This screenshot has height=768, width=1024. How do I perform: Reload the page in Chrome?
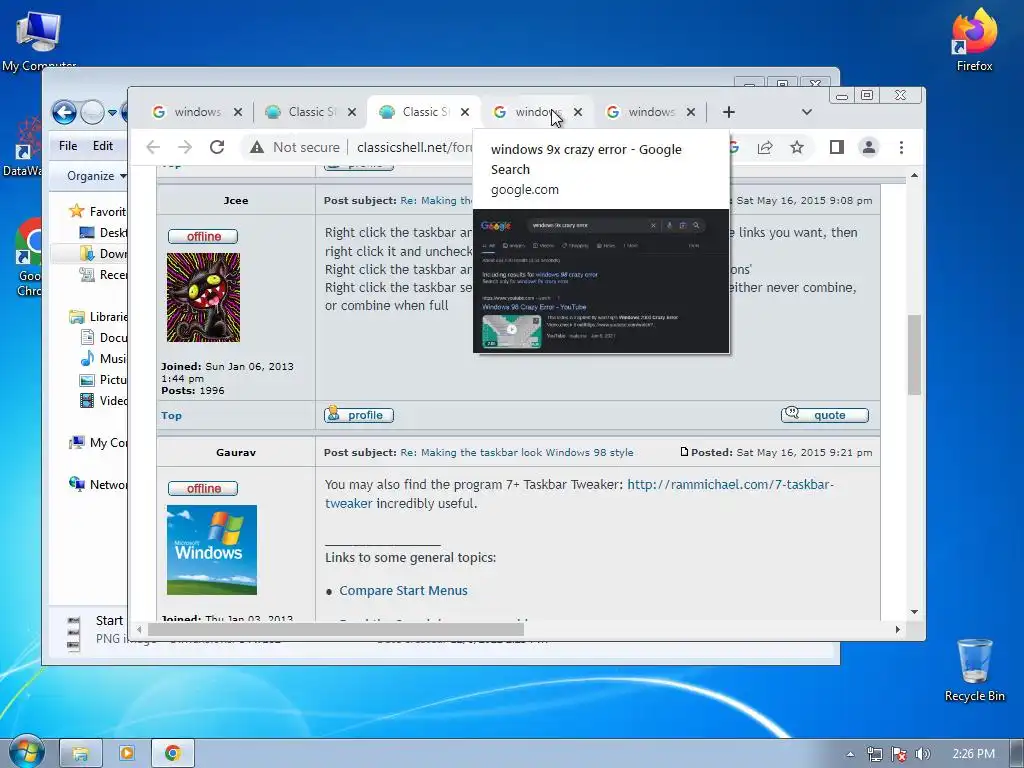(x=217, y=147)
